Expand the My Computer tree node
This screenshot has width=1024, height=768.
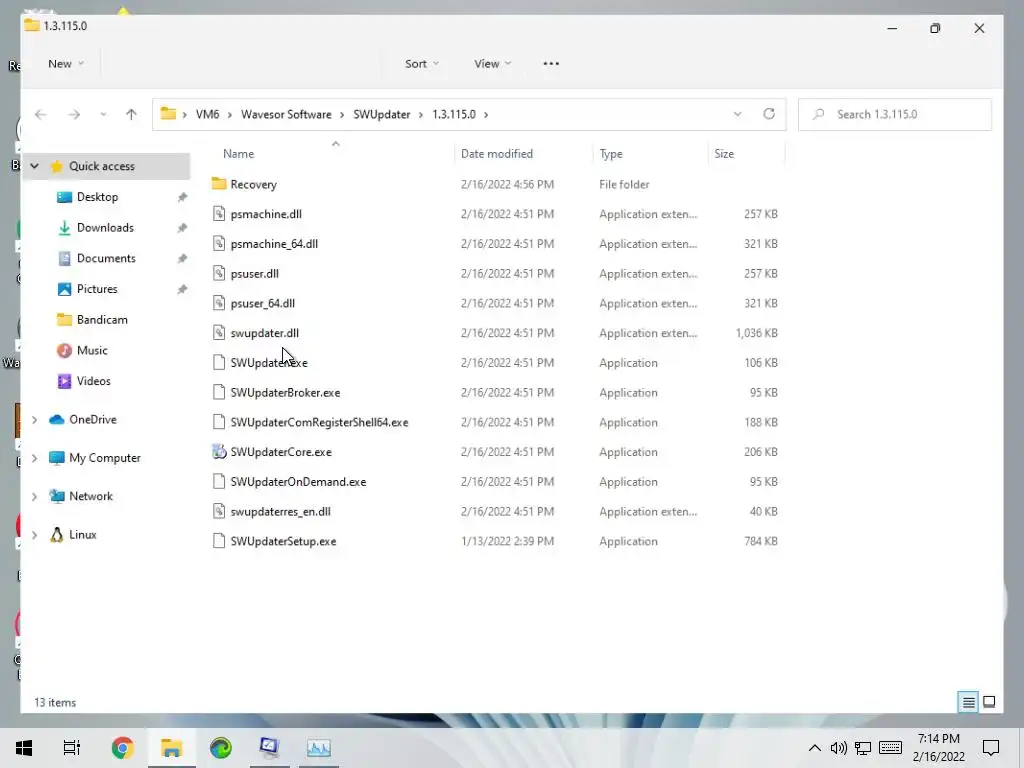[x=35, y=458]
